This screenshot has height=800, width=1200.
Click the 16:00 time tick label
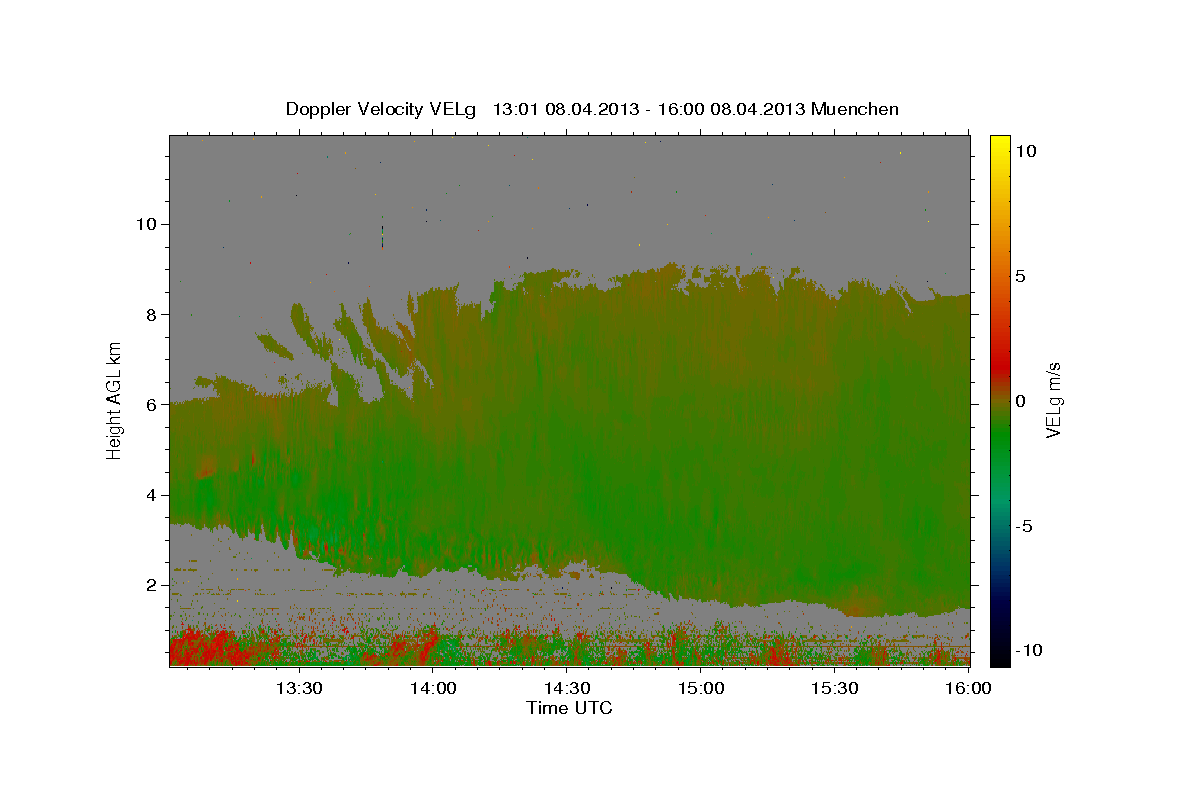pos(968,688)
